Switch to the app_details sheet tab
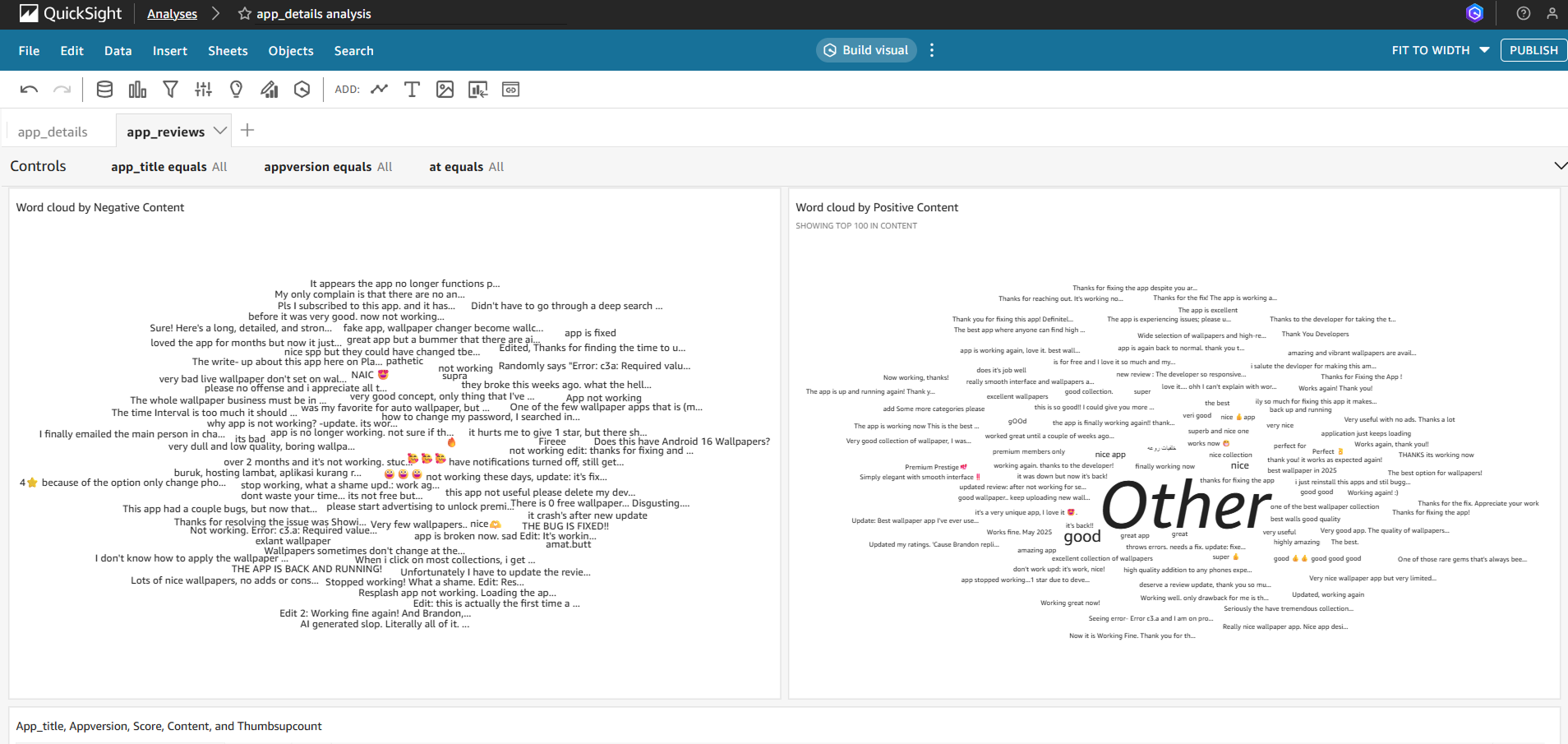The height and width of the screenshot is (744, 1568). click(53, 132)
